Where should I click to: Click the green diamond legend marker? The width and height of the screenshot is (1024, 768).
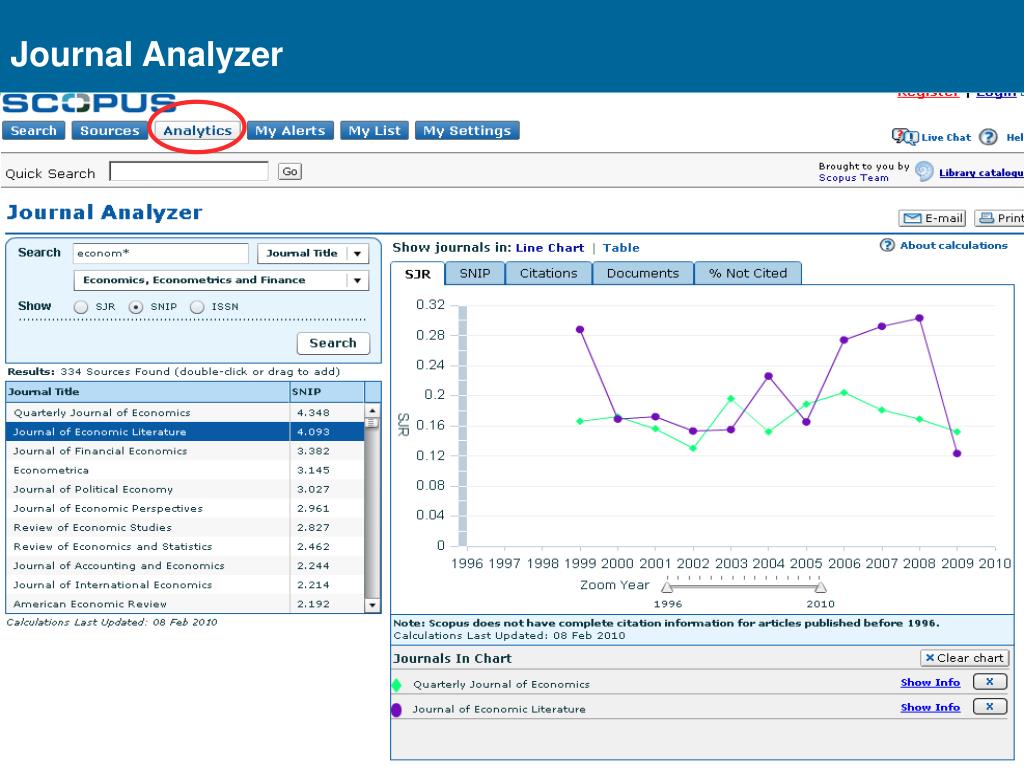(x=396, y=684)
